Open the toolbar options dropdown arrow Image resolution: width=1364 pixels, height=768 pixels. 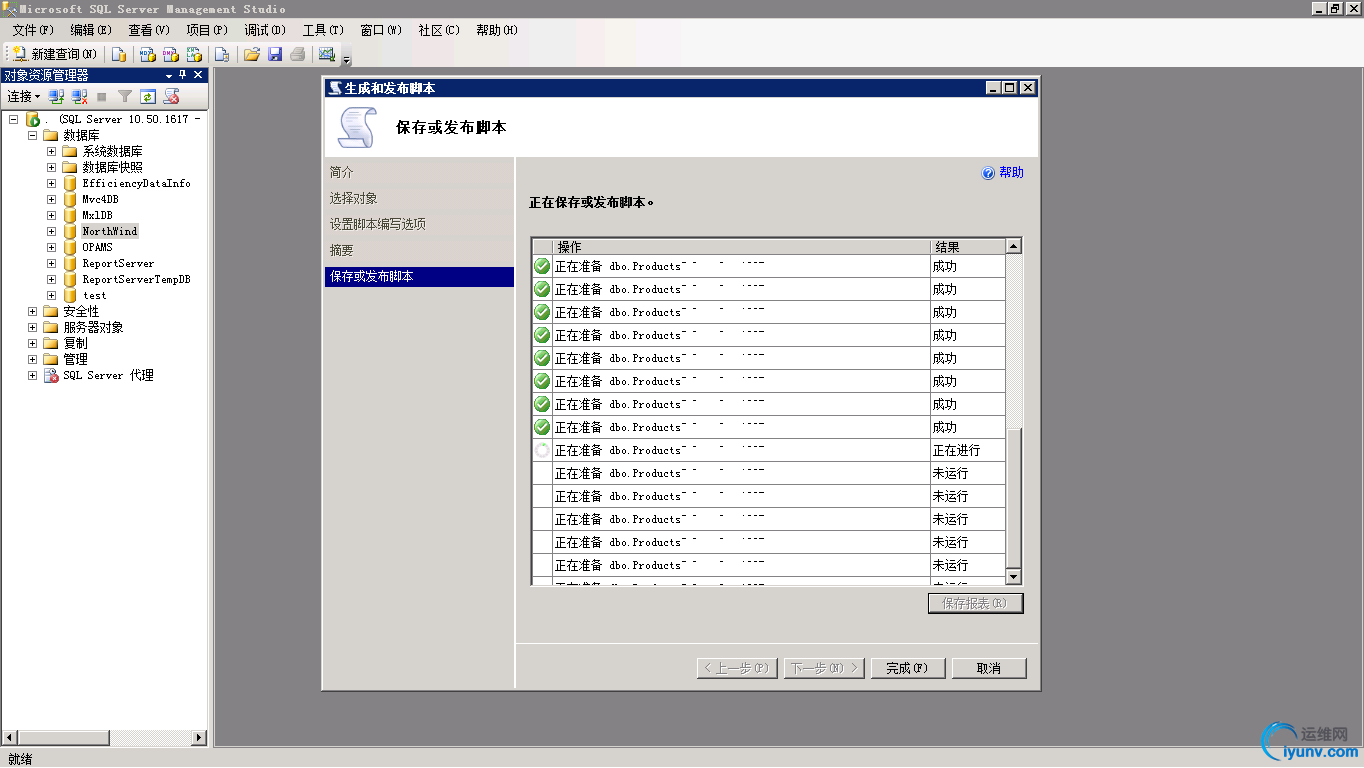[347, 60]
